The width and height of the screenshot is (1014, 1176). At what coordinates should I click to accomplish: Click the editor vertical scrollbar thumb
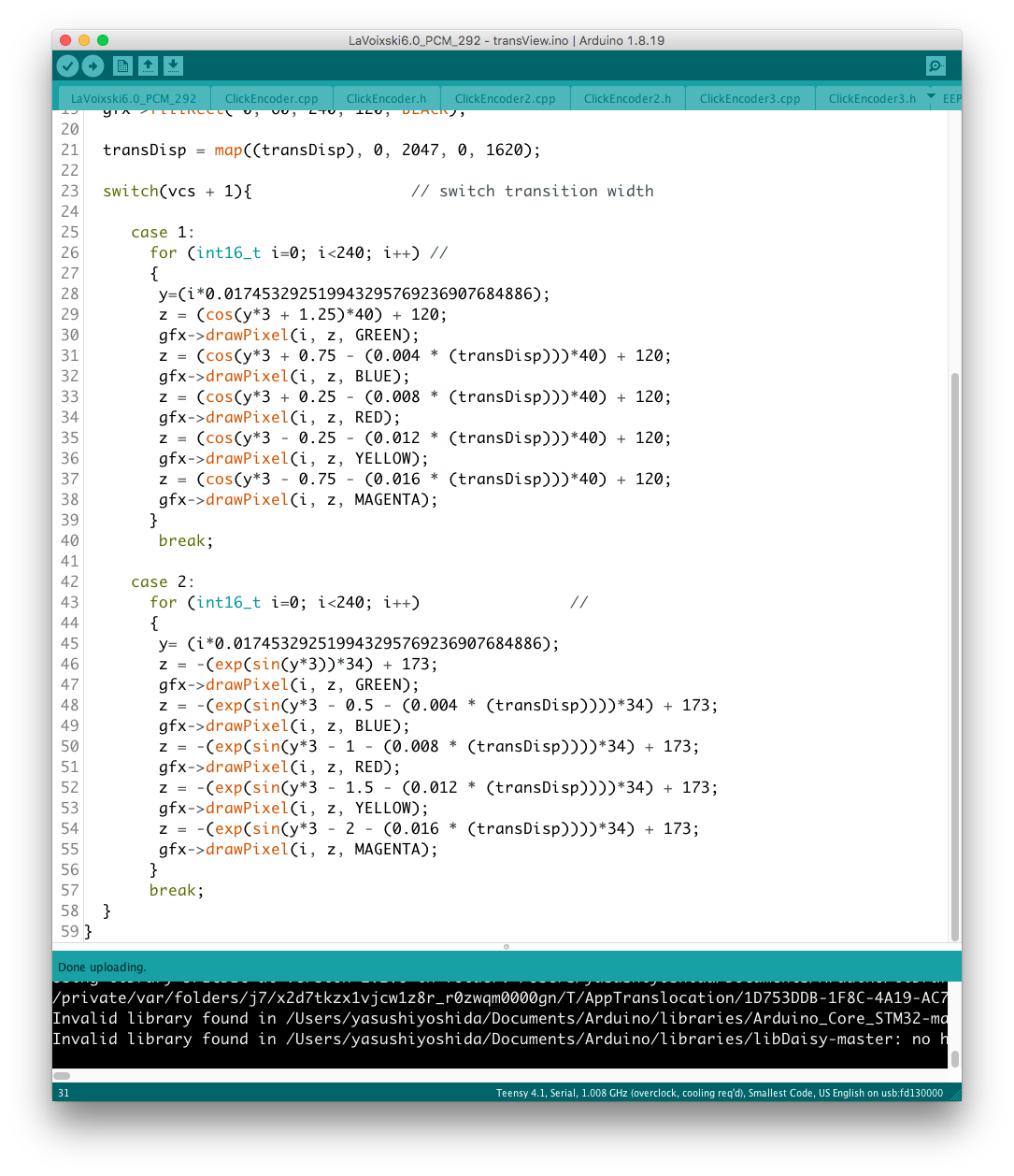[955, 656]
